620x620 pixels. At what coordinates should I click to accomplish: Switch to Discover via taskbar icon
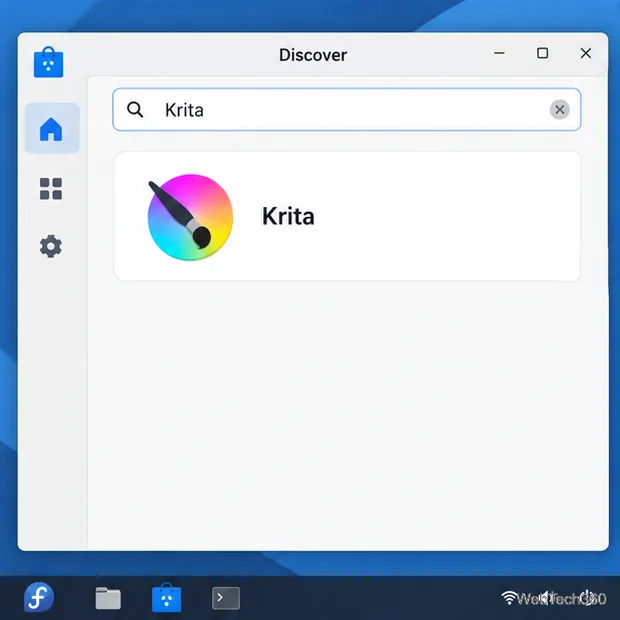(166, 597)
